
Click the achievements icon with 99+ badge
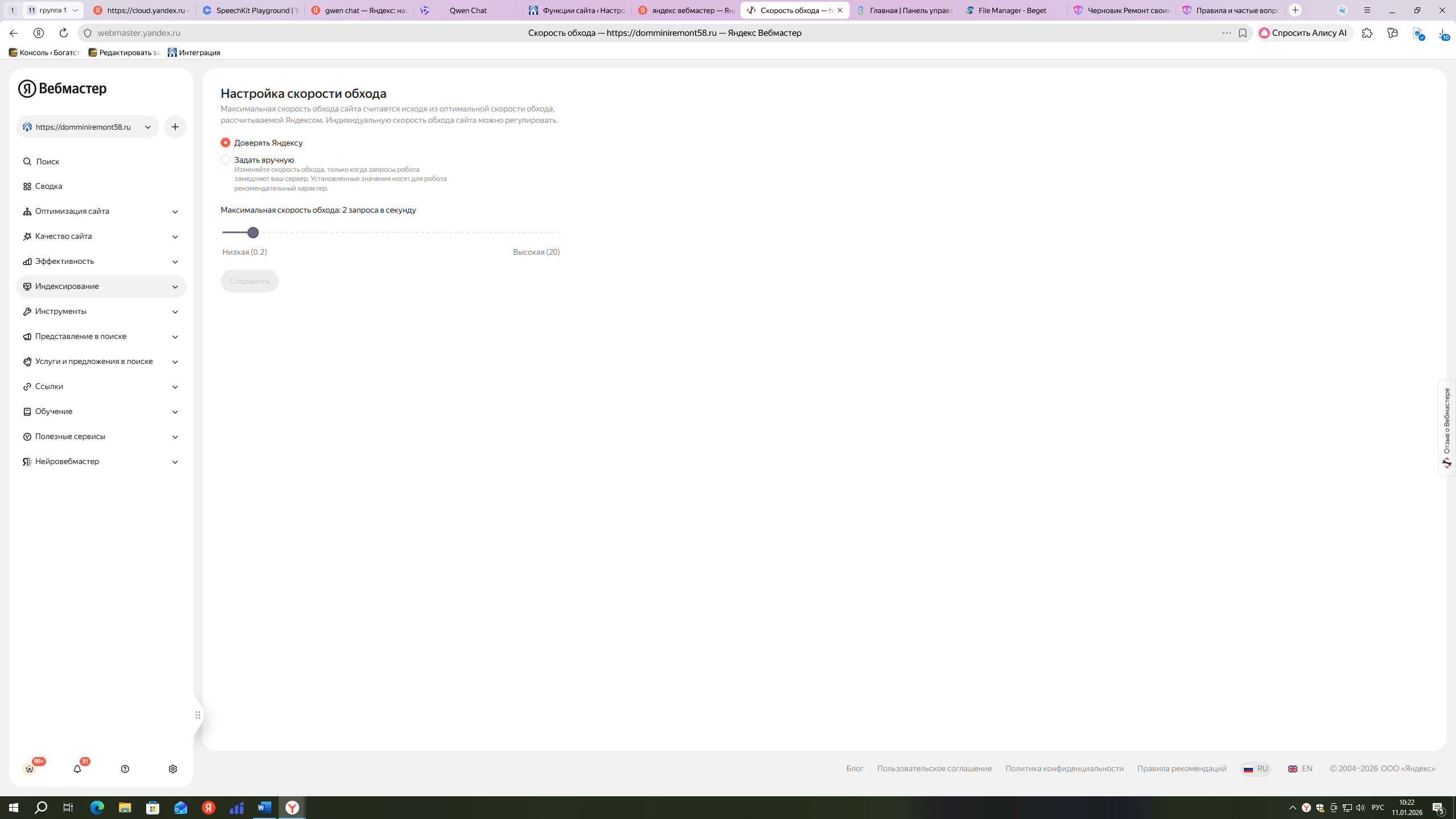coord(30,769)
